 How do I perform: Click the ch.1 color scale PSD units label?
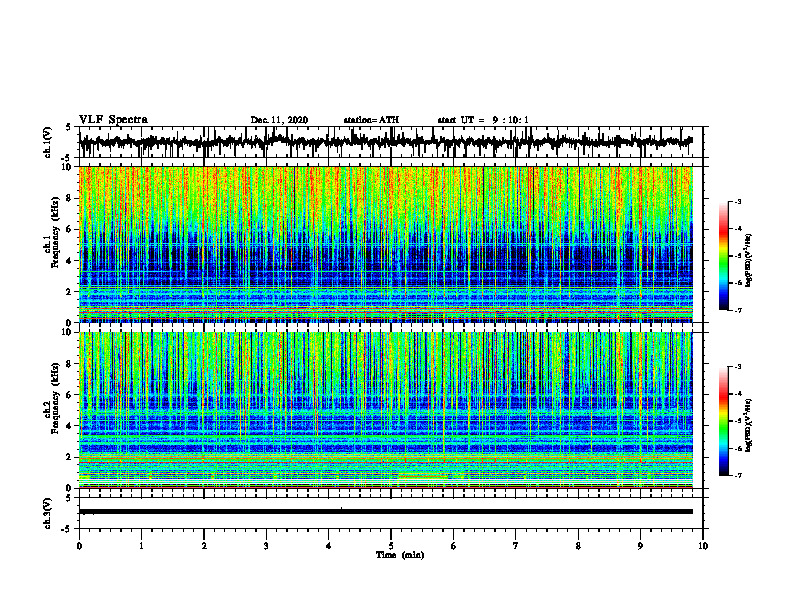748,261
